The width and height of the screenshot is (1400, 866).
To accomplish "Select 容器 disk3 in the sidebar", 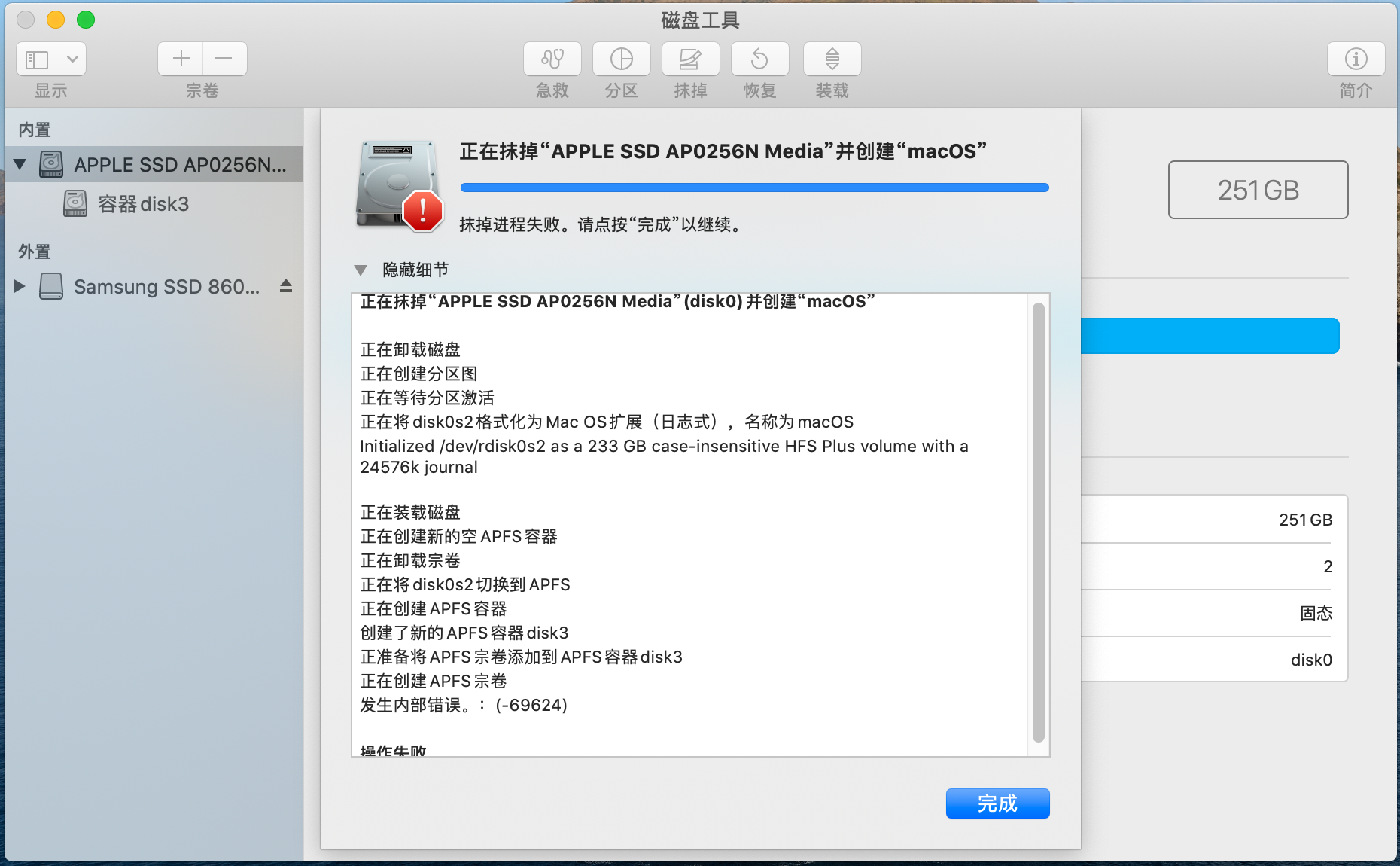I will click(143, 204).
